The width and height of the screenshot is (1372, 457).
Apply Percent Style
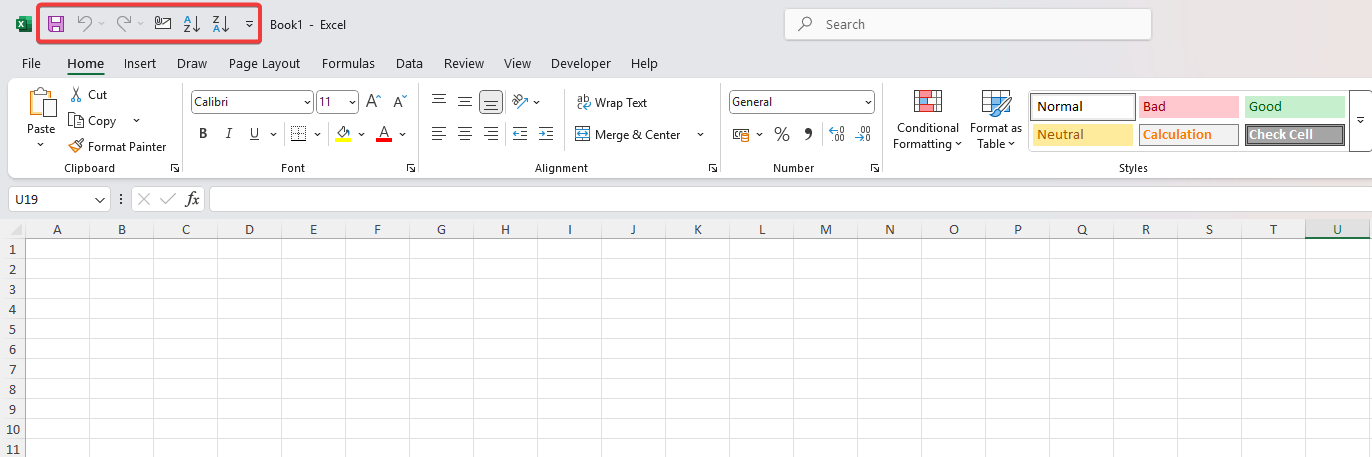tap(782, 134)
